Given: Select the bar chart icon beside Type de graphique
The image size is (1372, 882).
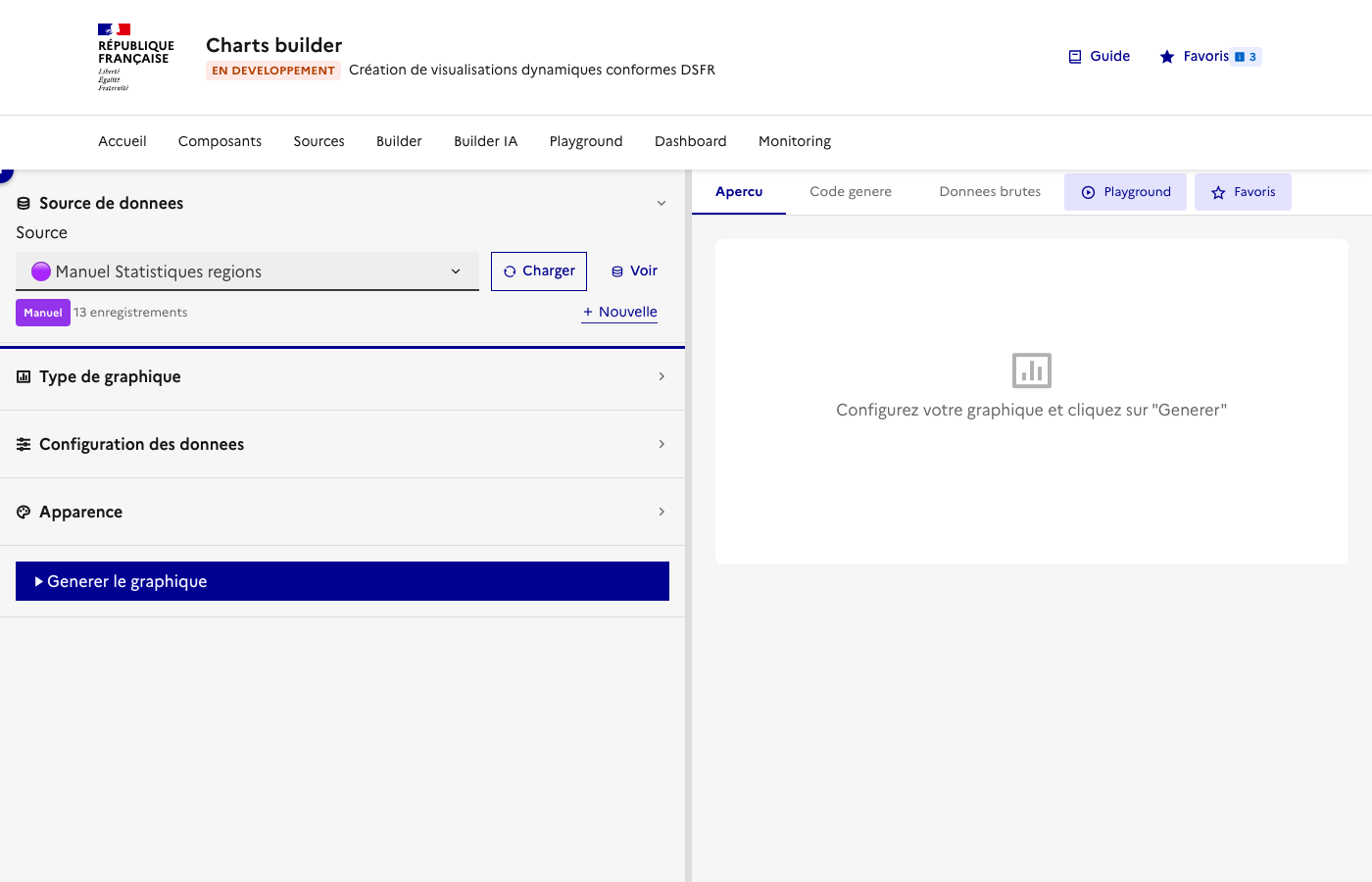Looking at the screenshot, I should [22, 376].
